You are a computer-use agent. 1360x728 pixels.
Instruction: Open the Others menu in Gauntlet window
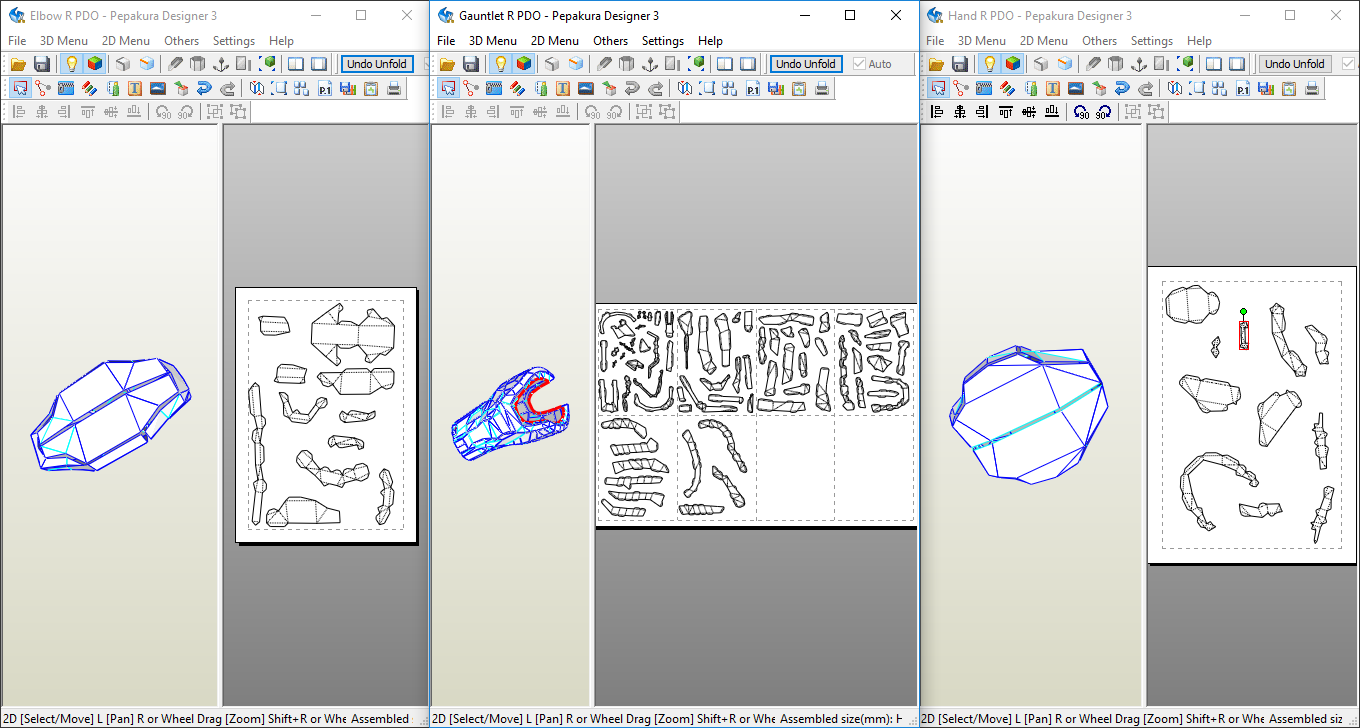(x=610, y=41)
